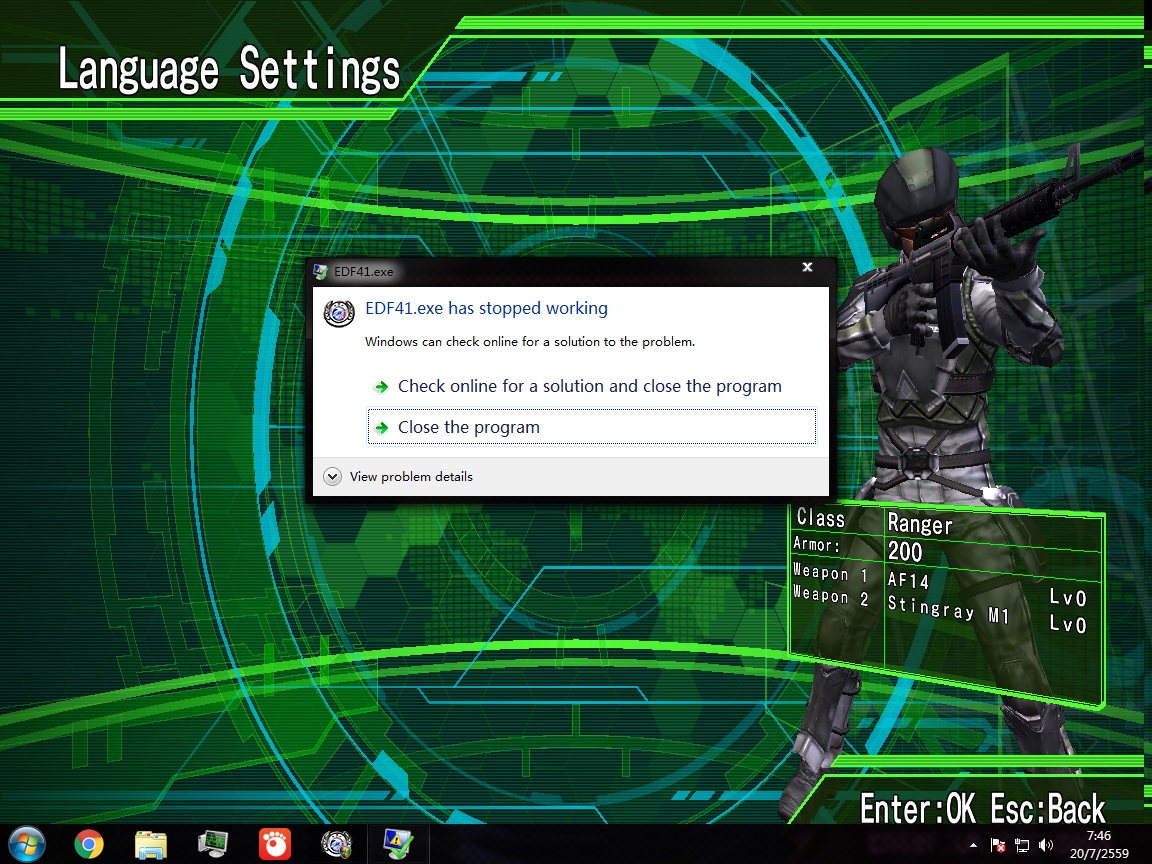The height and width of the screenshot is (864, 1152).
Task: Open the Windows Start menu
Action: pyautogui.click(x=27, y=844)
